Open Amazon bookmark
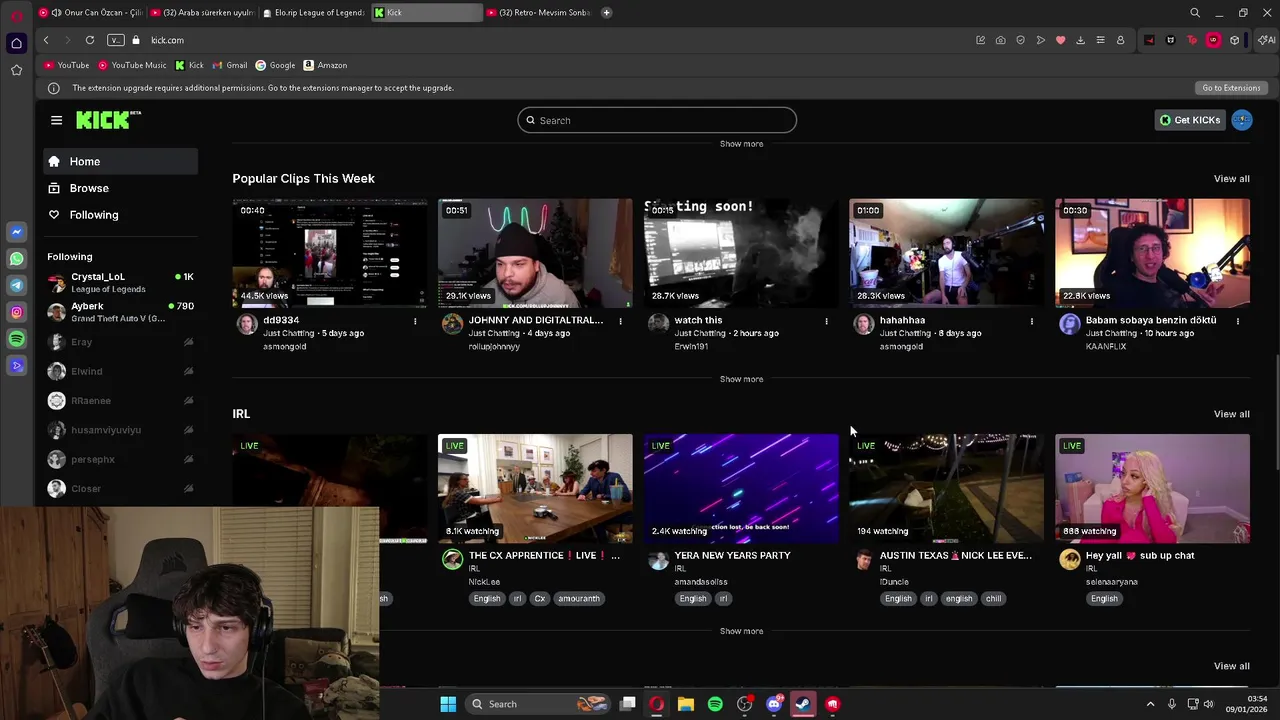Screen dimensions: 1280x720 pyautogui.click(x=325, y=65)
